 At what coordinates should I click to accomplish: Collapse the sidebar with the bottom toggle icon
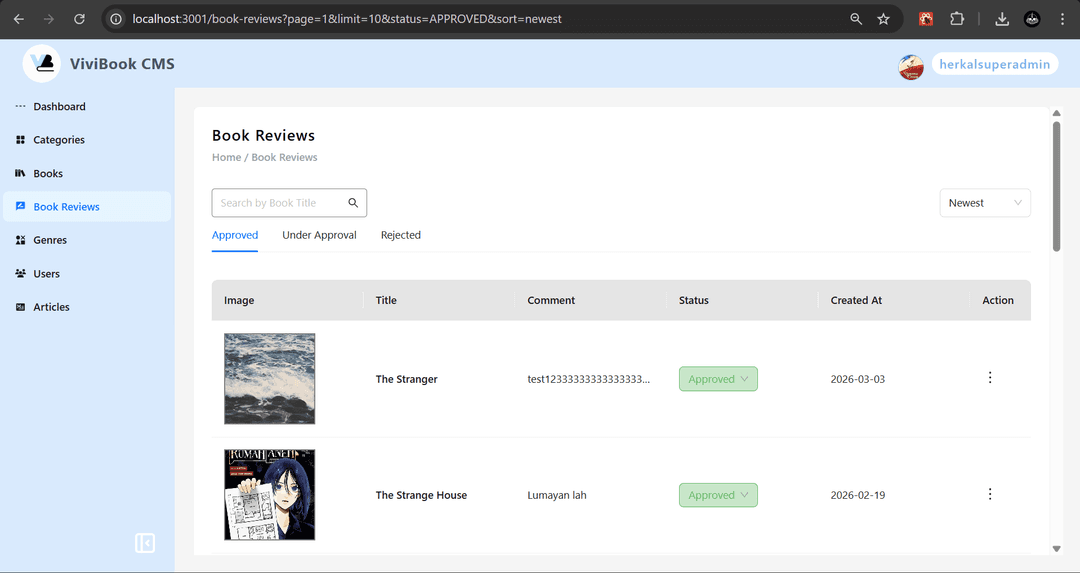[x=145, y=543]
